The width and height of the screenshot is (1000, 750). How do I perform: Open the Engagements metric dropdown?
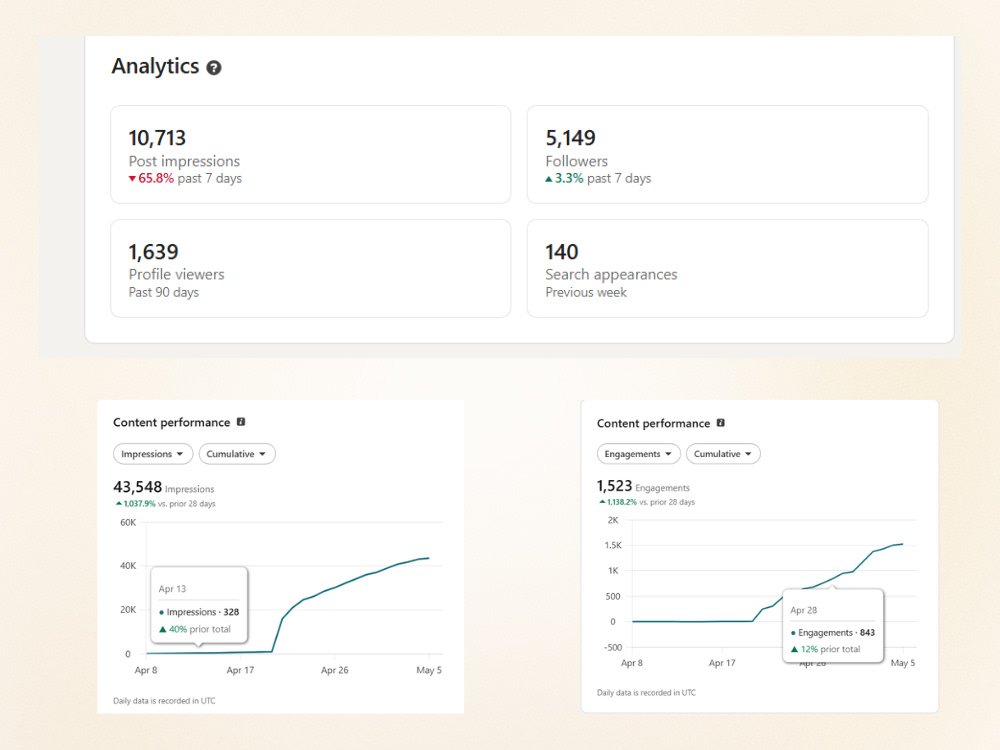click(x=638, y=454)
